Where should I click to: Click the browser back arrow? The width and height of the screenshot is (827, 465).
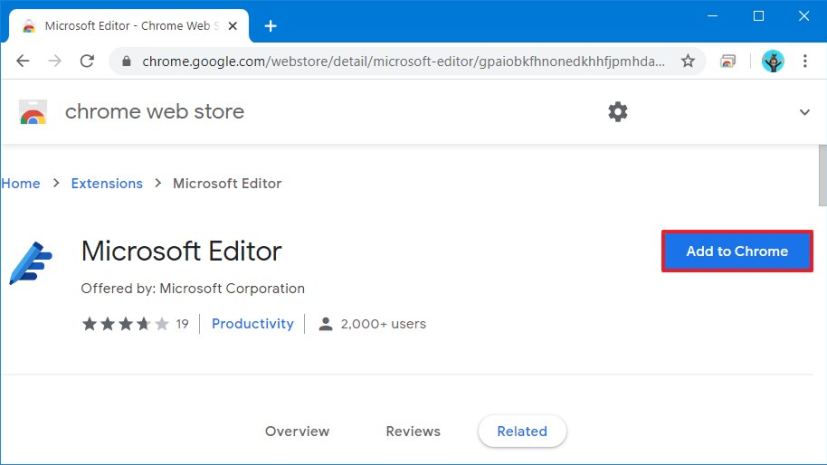click(x=23, y=61)
